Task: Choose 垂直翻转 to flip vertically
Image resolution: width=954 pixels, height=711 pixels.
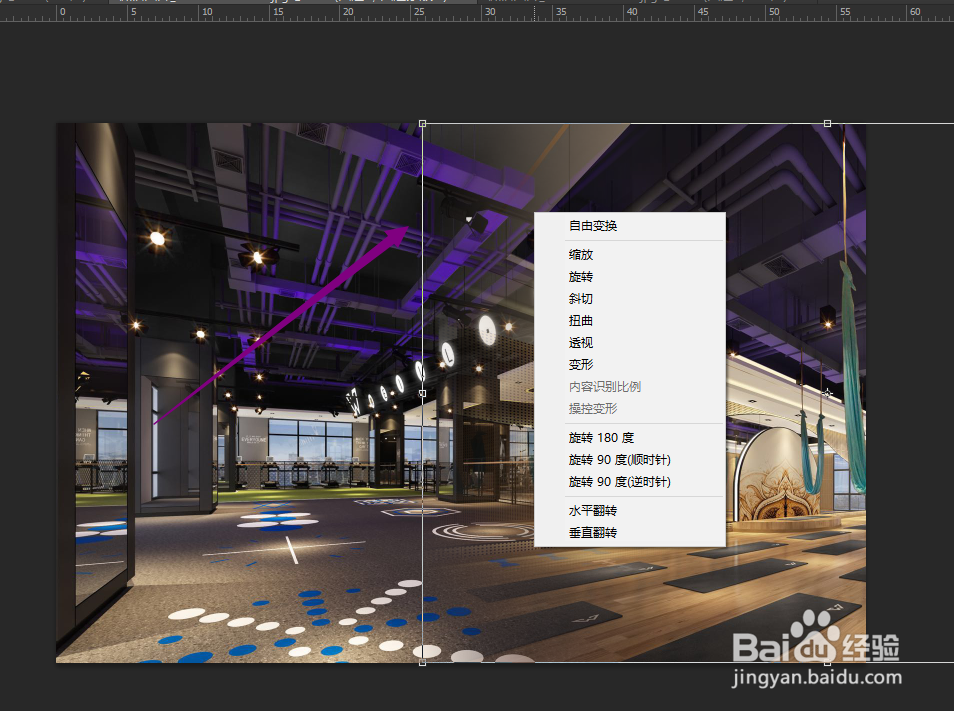Action: [630, 532]
